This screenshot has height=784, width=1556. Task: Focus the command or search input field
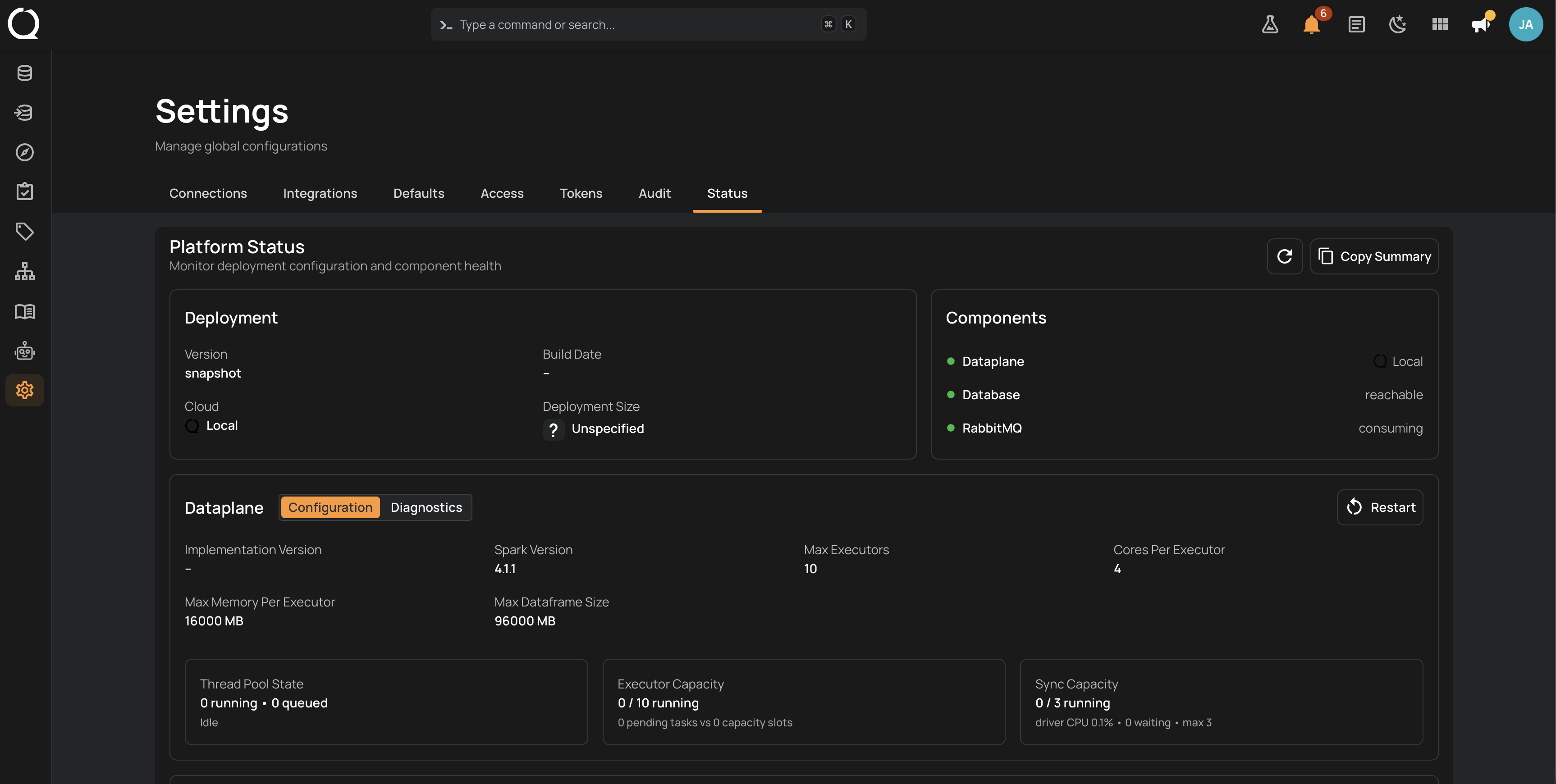[x=650, y=24]
